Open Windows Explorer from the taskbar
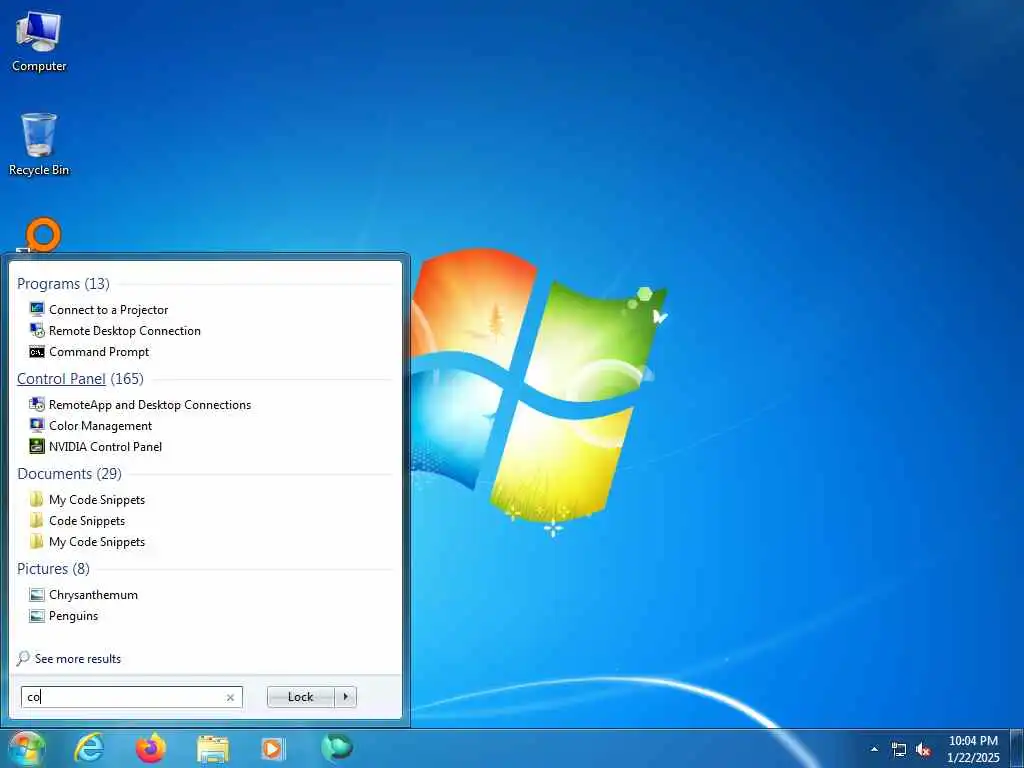The width and height of the screenshot is (1024, 768). coord(212,749)
